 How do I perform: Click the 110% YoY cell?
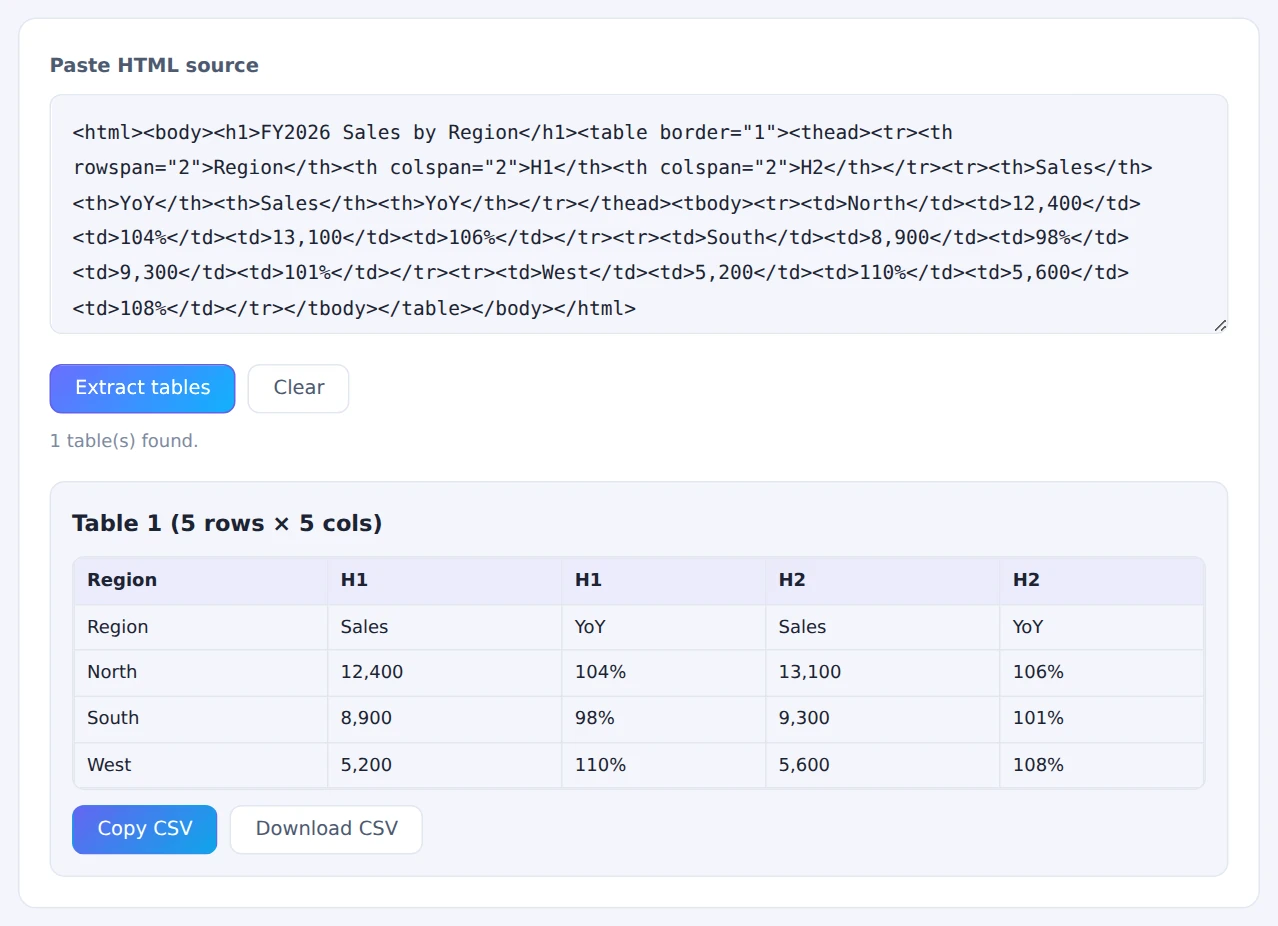click(663, 765)
